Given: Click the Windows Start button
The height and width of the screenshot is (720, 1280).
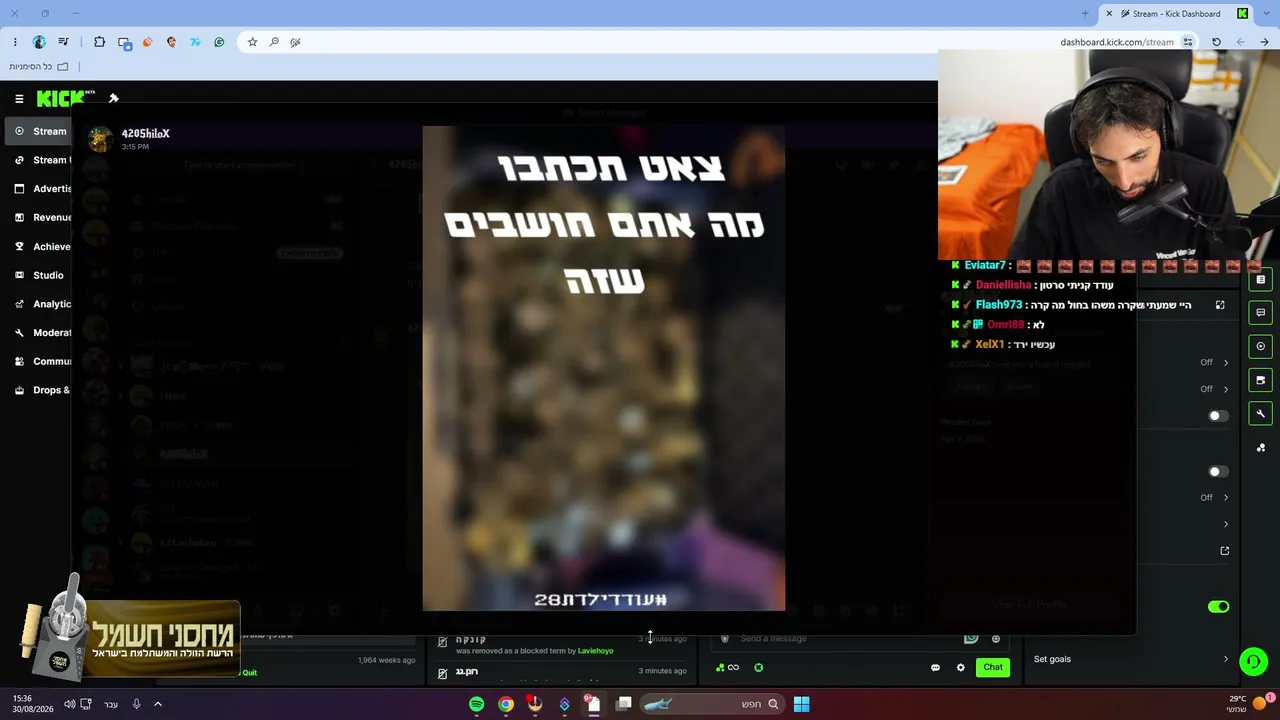Looking at the screenshot, I should point(801,704).
